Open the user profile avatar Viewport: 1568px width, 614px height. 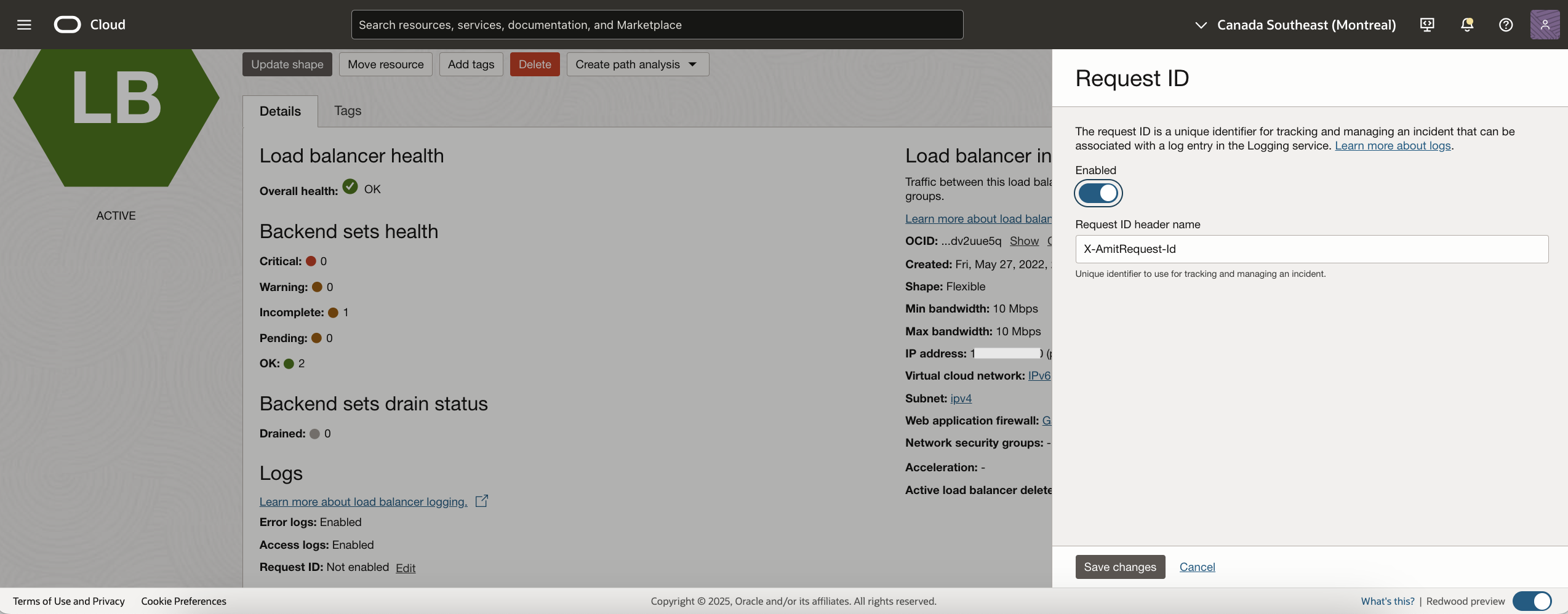(x=1545, y=25)
